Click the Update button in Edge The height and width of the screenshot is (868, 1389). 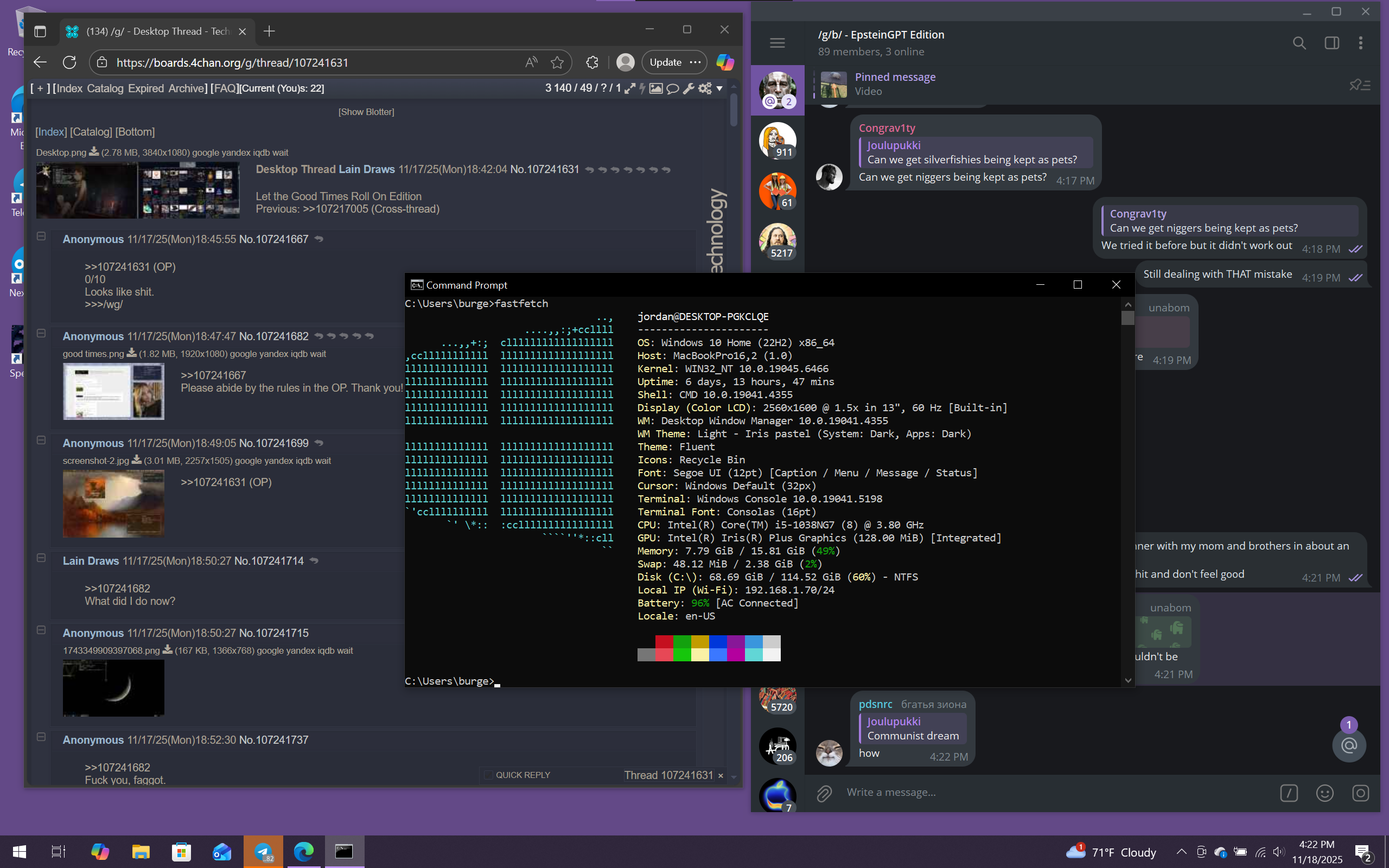tap(665, 62)
